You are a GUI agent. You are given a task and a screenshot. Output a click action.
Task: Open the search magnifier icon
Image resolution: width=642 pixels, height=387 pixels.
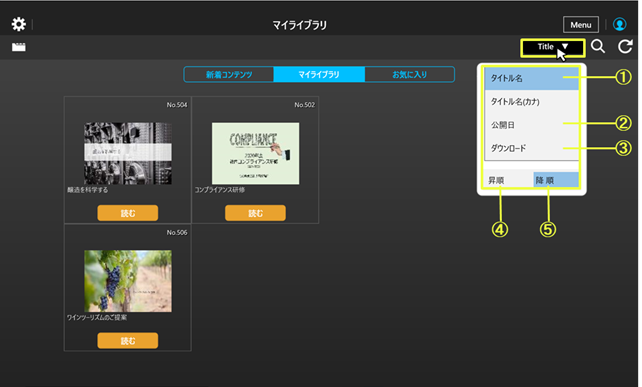click(x=598, y=46)
